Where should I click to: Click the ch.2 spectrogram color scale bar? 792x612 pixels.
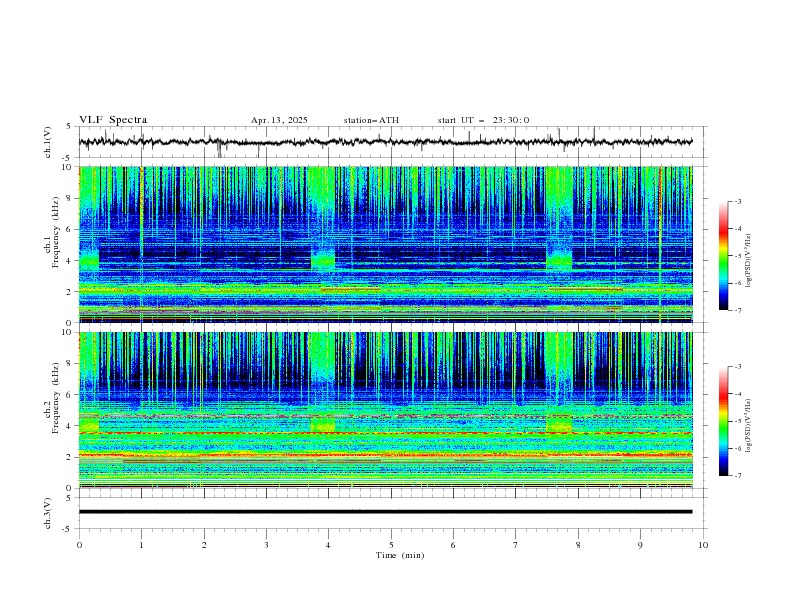coord(723,421)
